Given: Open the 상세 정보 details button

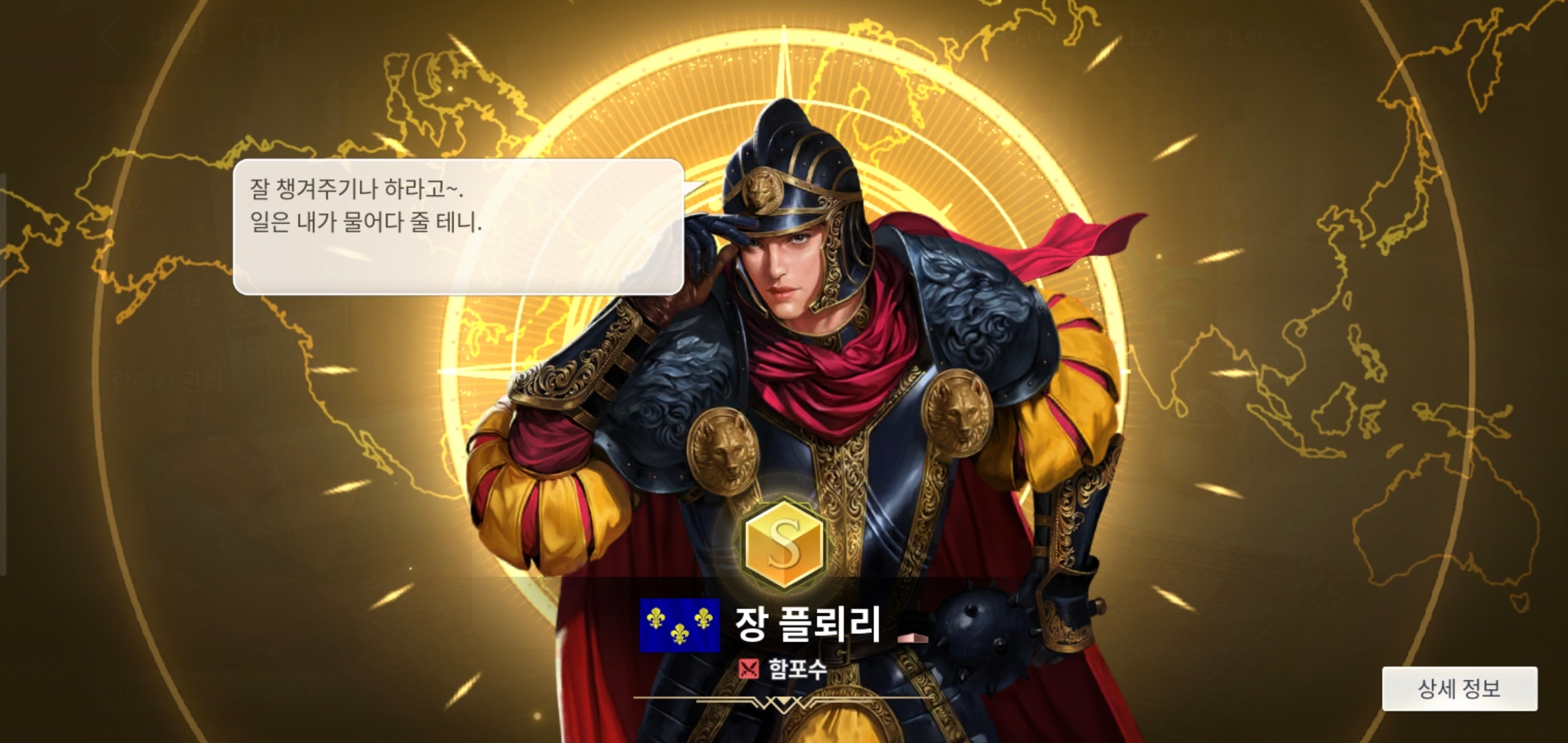Looking at the screenshot, I should pos(1459,688).
